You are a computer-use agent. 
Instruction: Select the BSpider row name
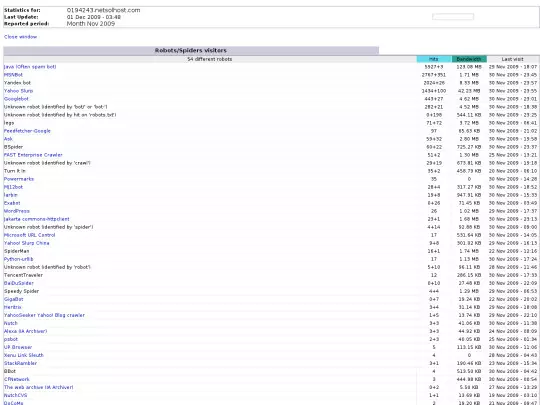point(13,147)
